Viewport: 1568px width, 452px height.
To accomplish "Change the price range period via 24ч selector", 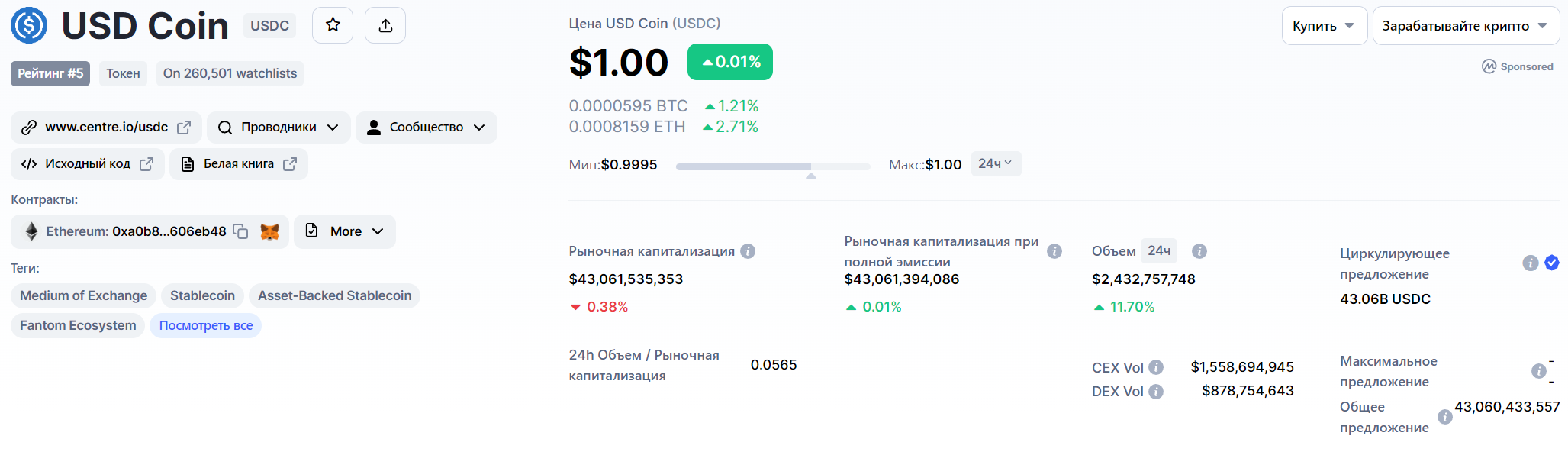I will [996, 163].
